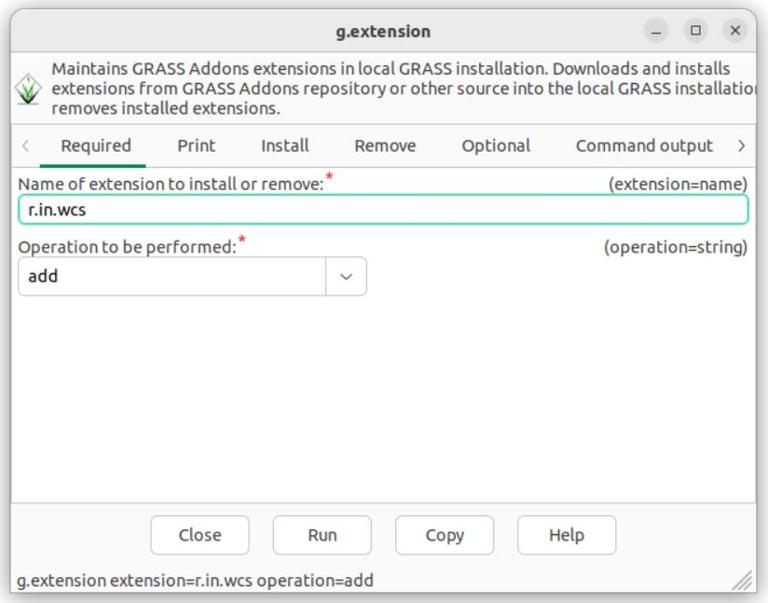Click the GRASS logo icon

tap(28, 89)
